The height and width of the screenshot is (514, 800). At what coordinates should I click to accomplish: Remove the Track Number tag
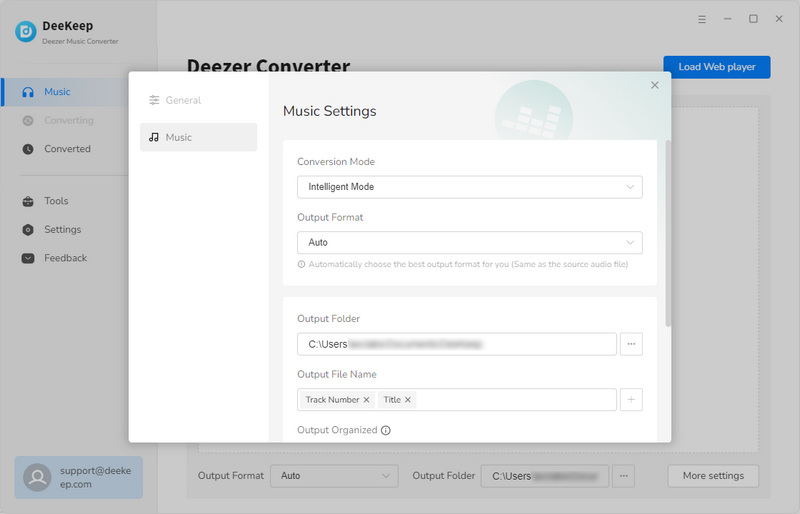point(366,400)
